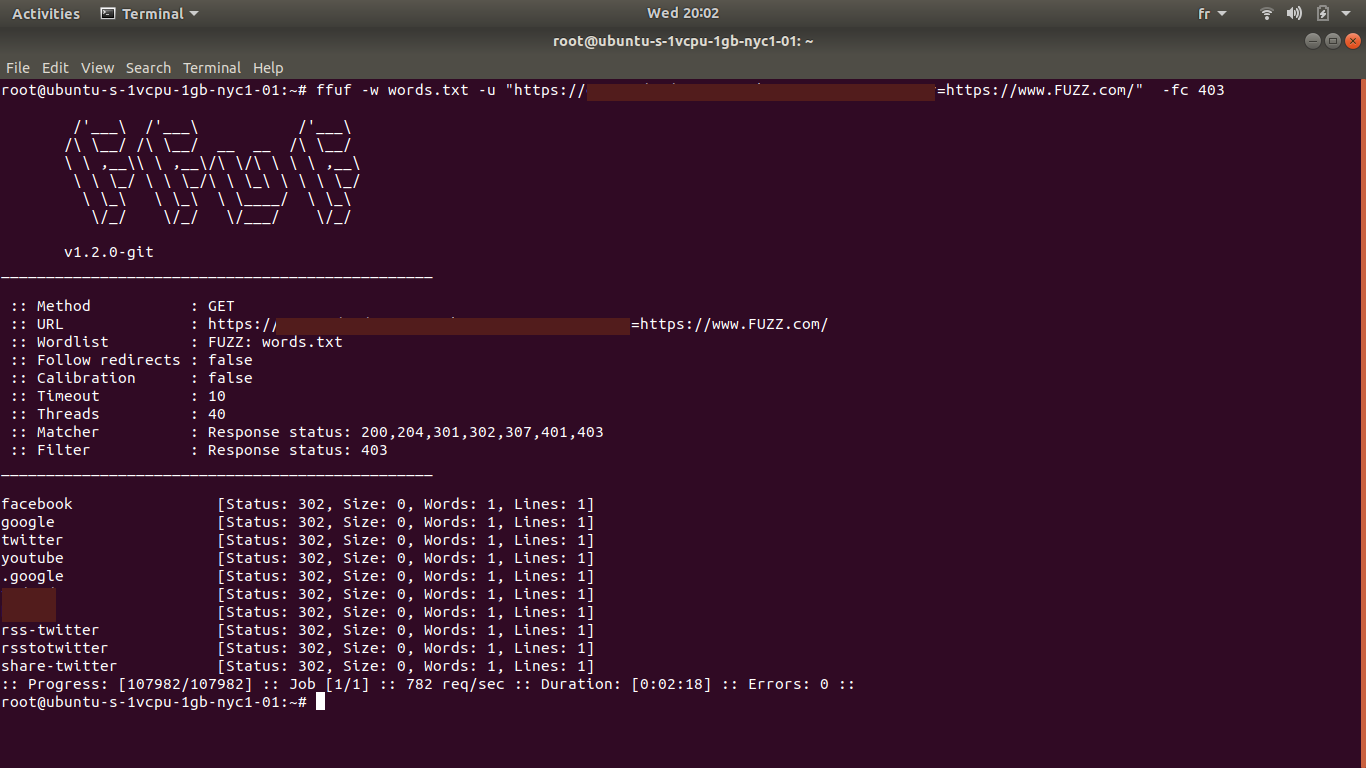Screen dimensions: 1366x768
Task: Click 'FUZZ: words.txt' wordlist value
Action: click(275, 342)
